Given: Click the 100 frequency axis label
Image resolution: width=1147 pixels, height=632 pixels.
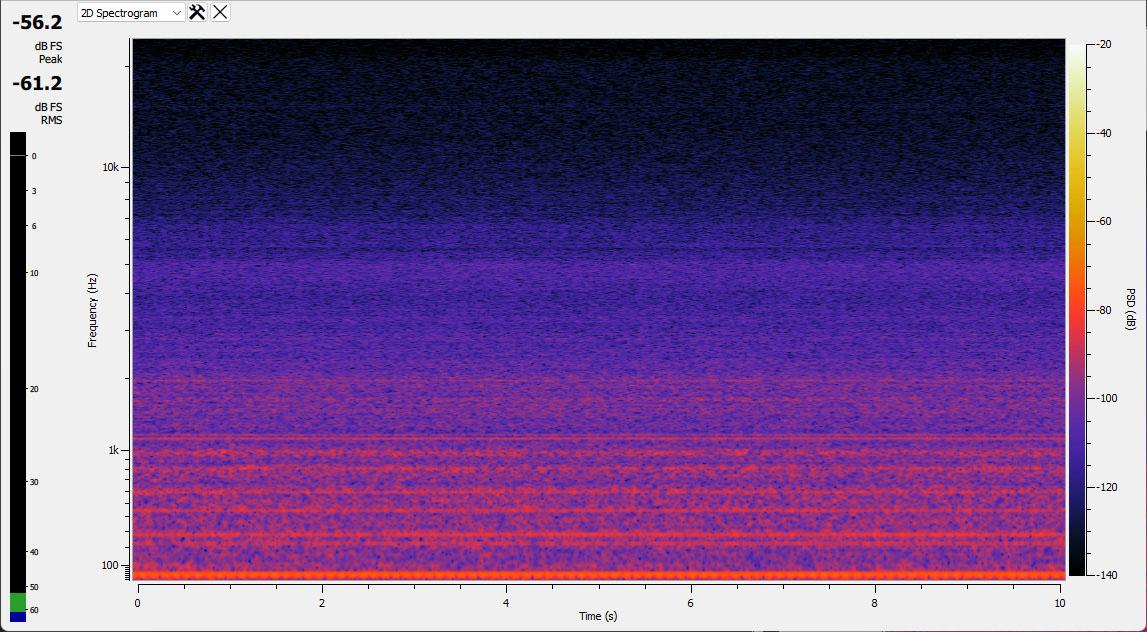Looking at the screenshot, I should [x=111, y=566].
